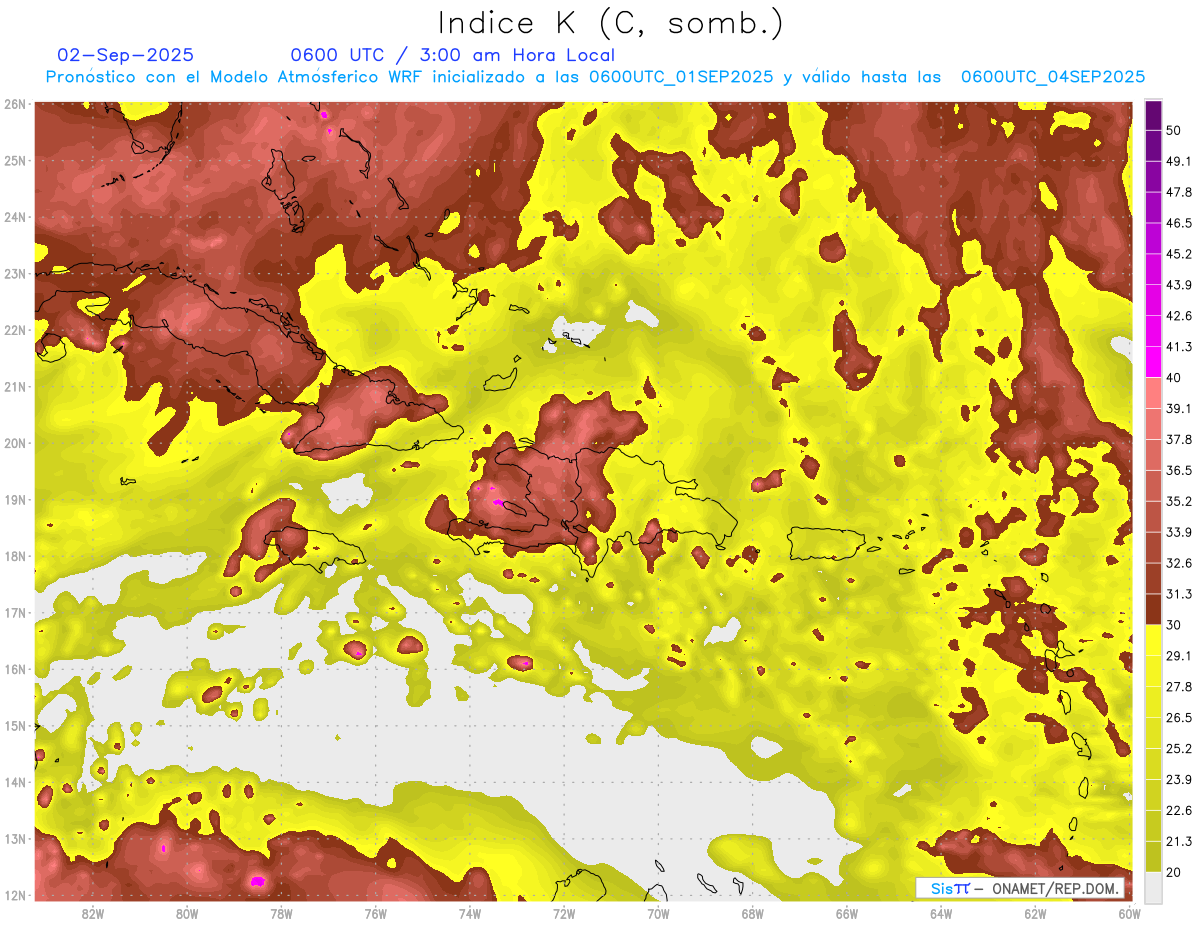Viewport: 1200px width, 927px height.
Task: Select colorbar label '37.8'
Action: tap(1178, 439)
